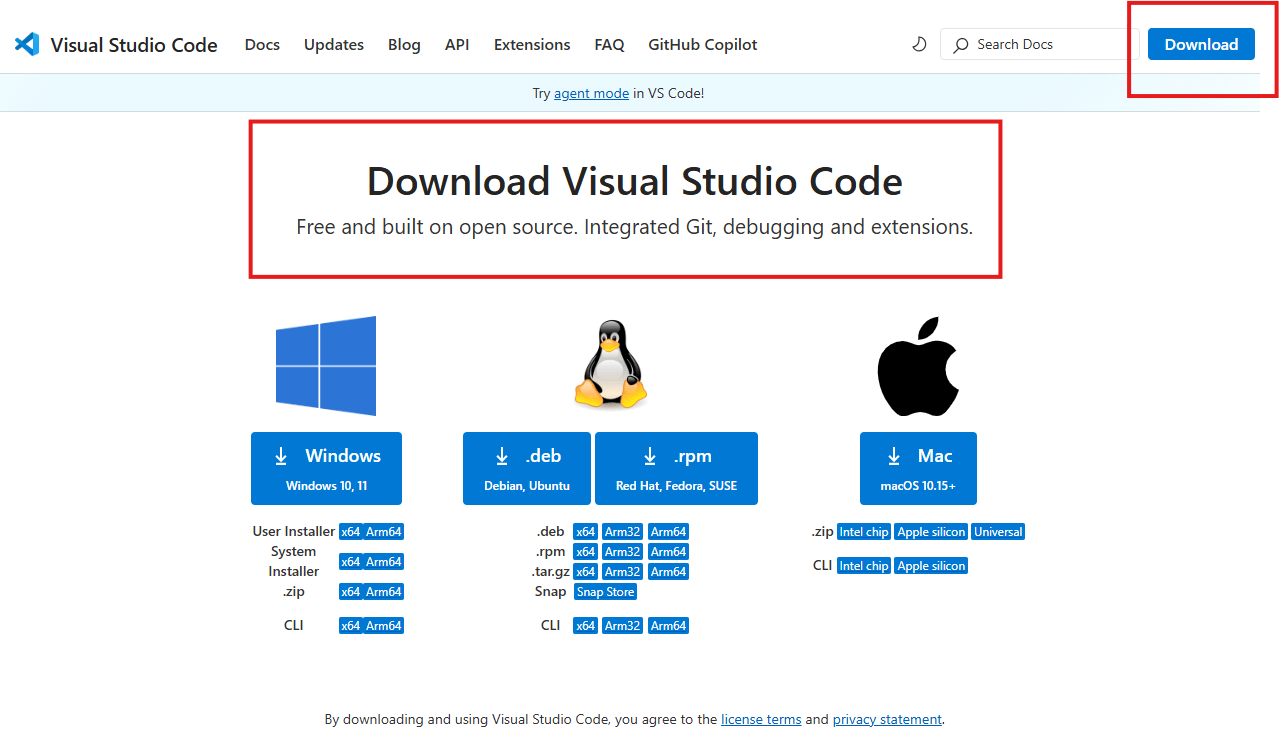Screen dimensions: 1279x738
Task: Select Mac CLI Intel chip download
Action: tap(864, 566)
